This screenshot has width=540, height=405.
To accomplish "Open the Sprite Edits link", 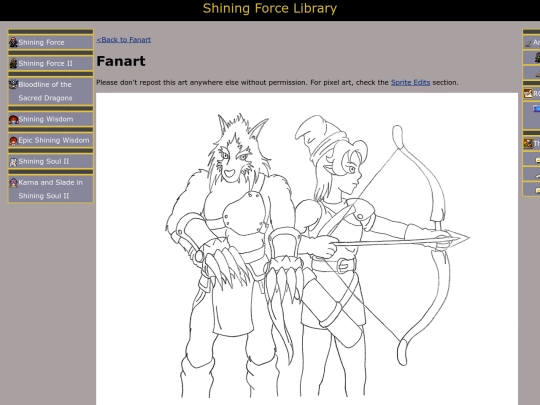I will [411, 82].
